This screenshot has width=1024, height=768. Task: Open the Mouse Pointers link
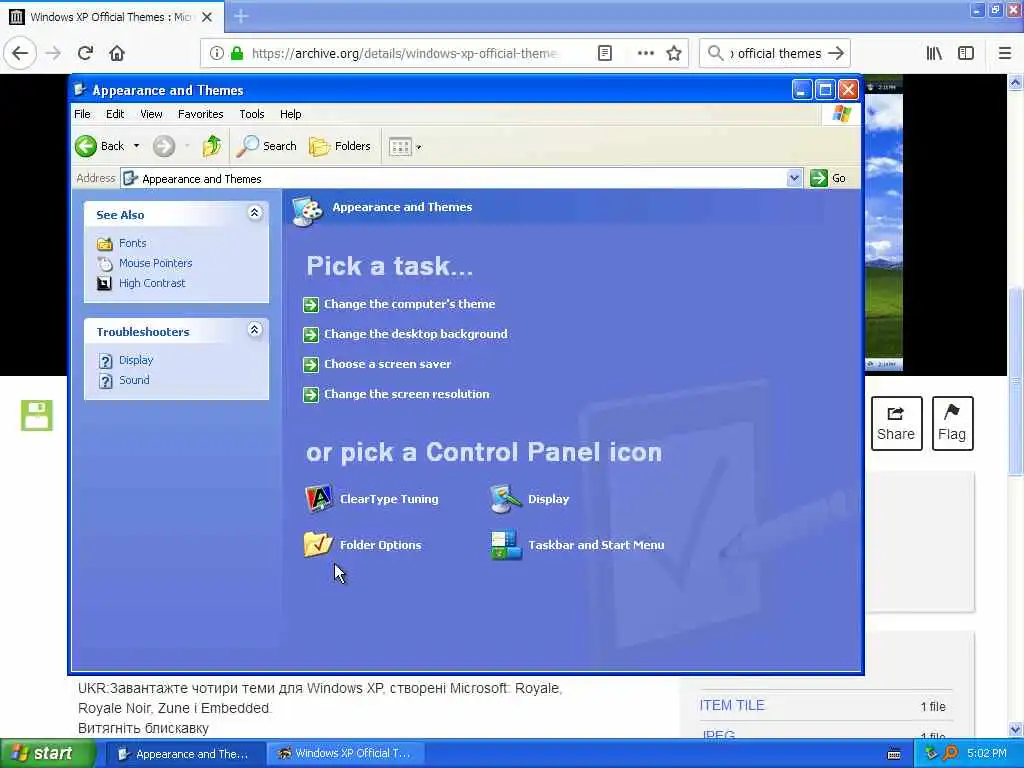coord(155,263)
